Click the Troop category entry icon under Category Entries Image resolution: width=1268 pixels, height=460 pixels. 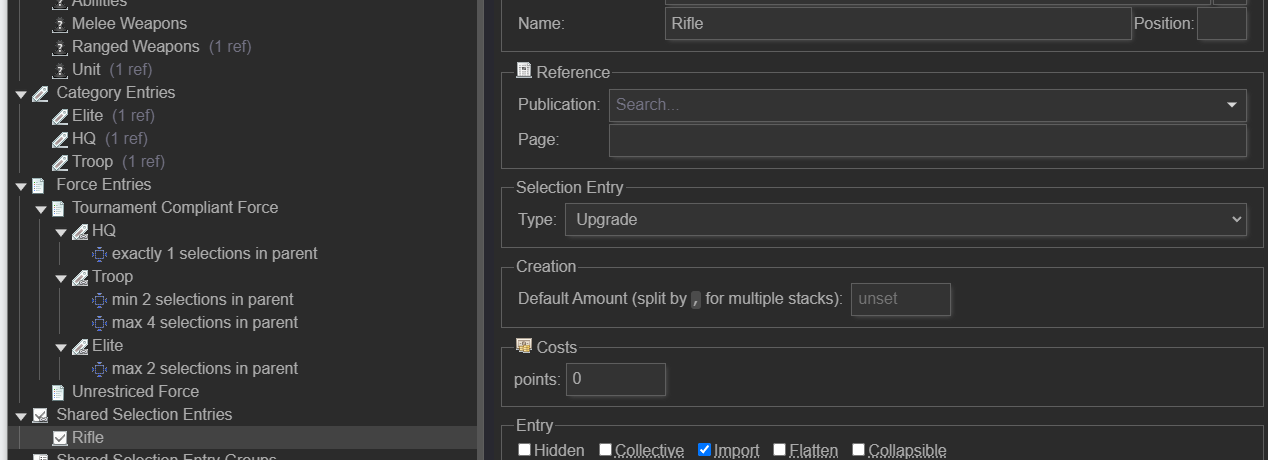[x=60, y=162]
